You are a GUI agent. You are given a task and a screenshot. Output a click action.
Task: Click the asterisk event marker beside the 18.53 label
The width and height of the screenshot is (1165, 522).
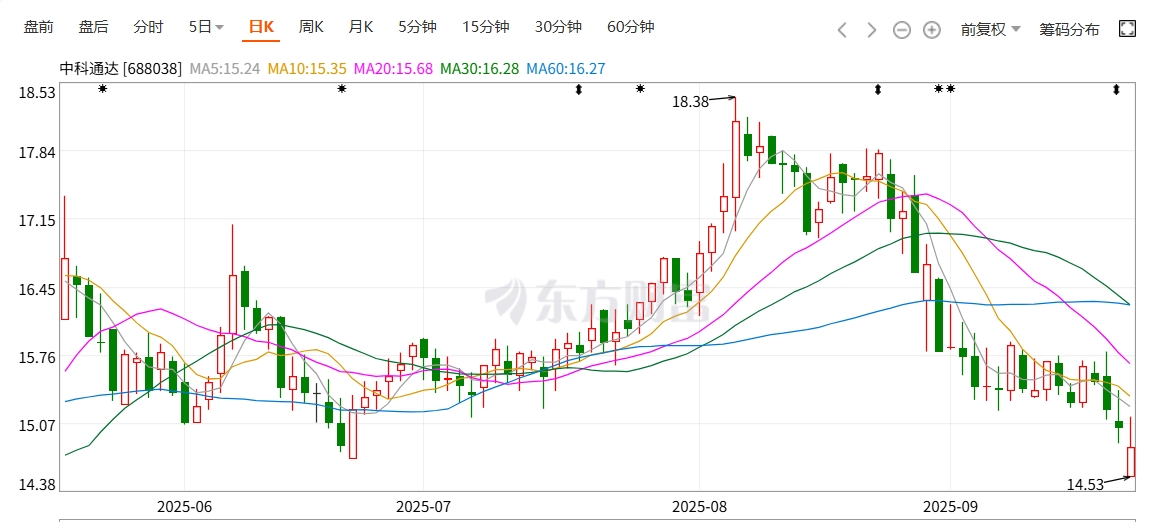(x=103, y=88)
